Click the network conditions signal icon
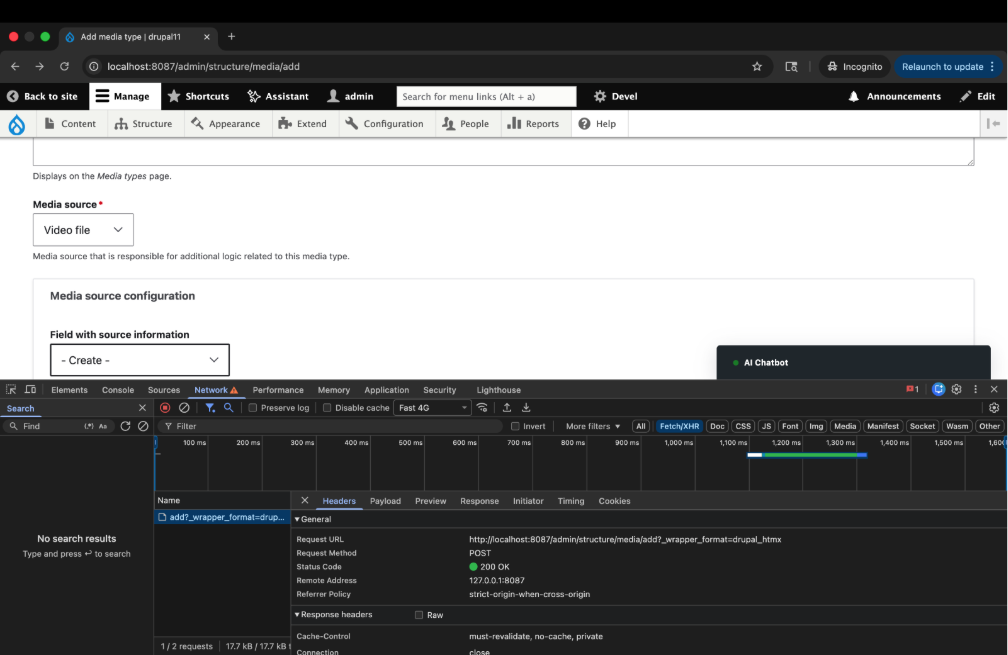 481,407
